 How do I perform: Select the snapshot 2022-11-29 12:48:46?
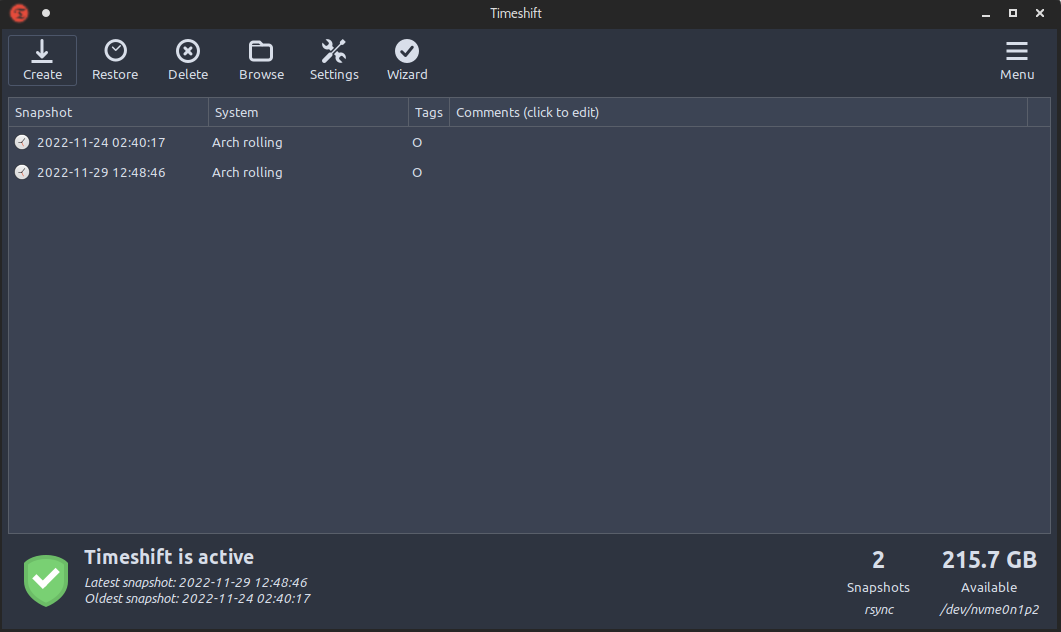click(x=101, y=173)
